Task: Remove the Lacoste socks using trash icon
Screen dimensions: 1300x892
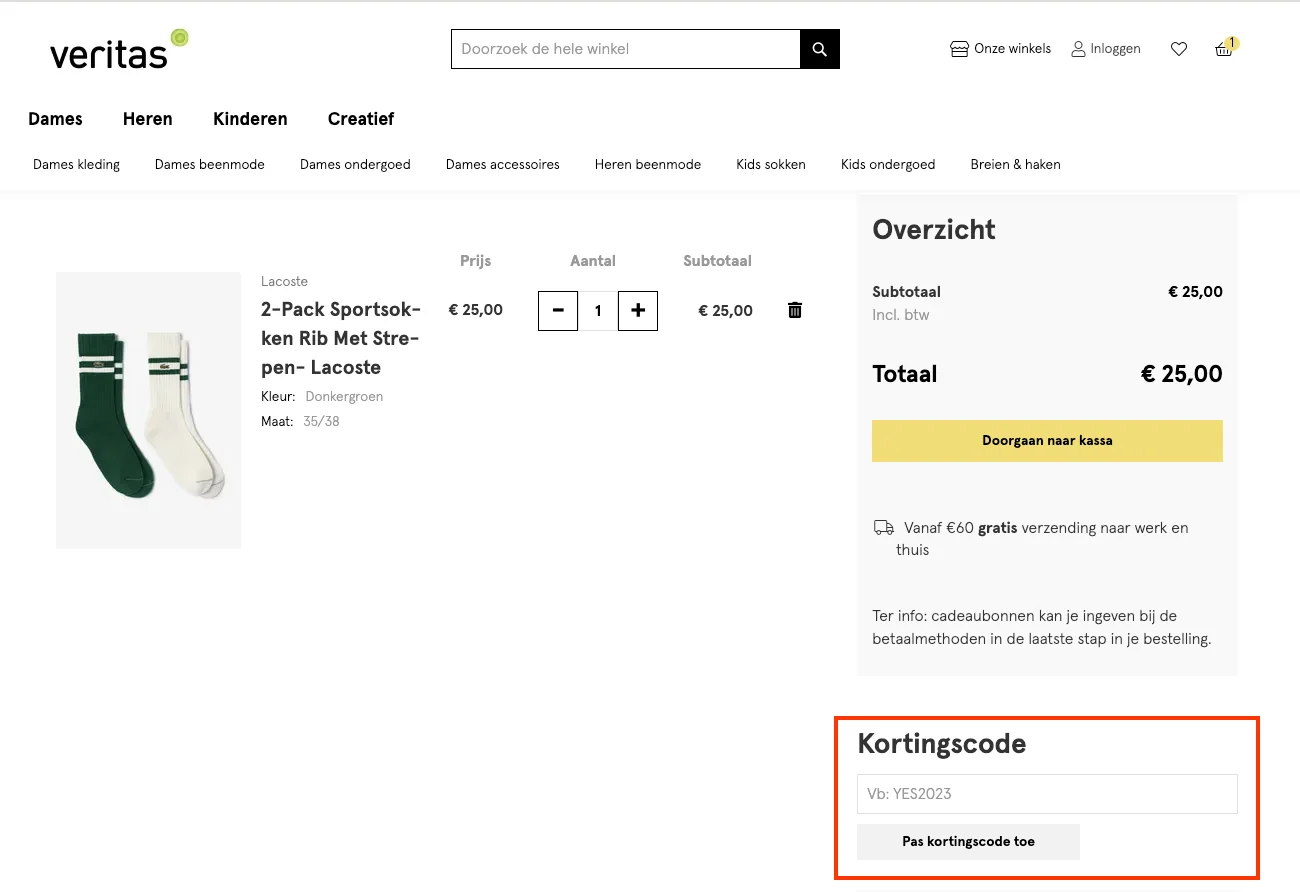Action: point(794,310)
